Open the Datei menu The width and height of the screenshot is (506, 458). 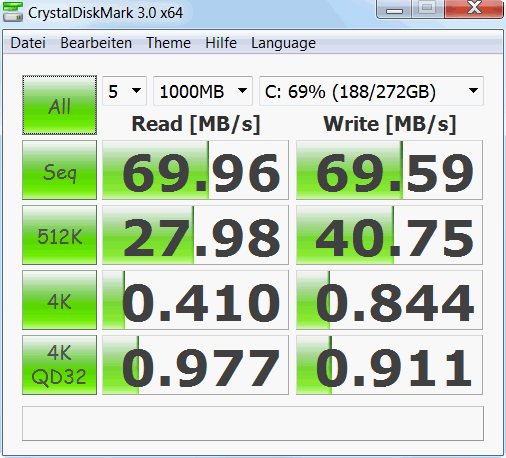click(28, 43)
